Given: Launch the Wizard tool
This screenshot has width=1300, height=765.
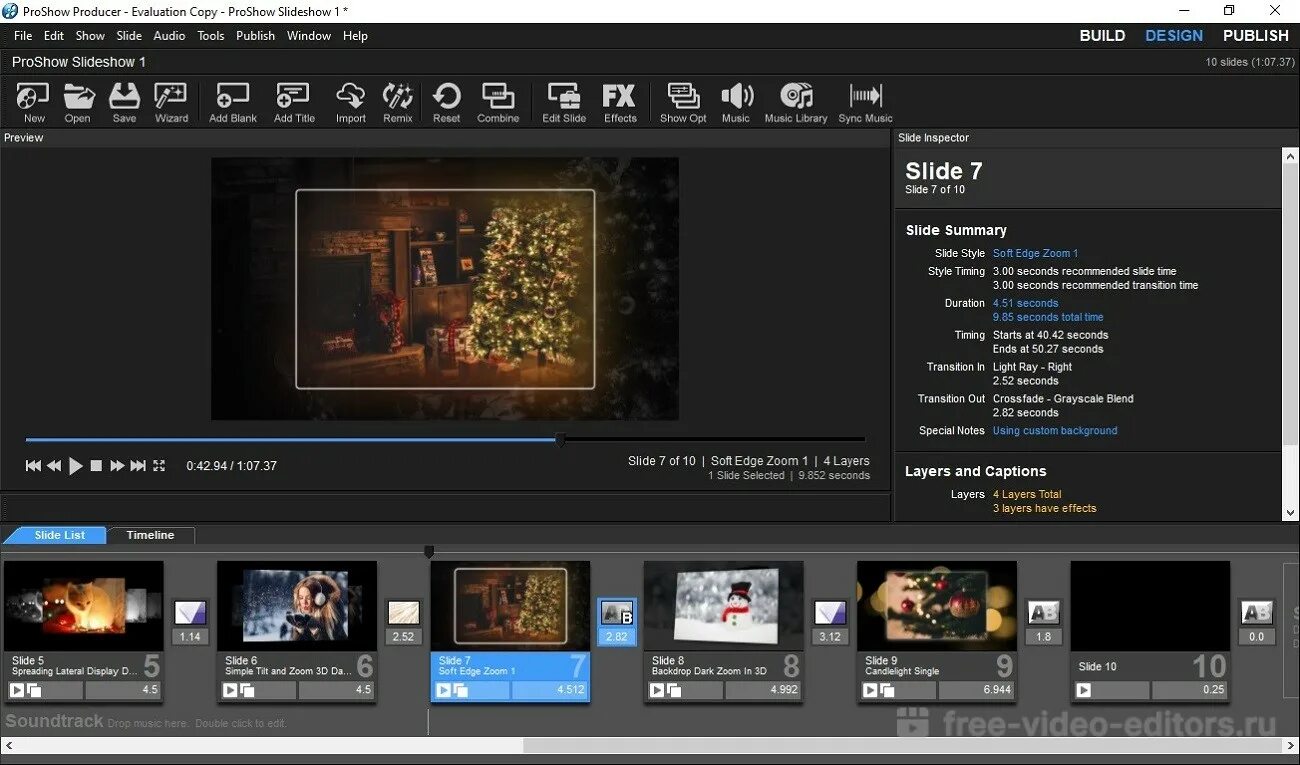Looking at the screenshot, I should [x=171, y=103].
